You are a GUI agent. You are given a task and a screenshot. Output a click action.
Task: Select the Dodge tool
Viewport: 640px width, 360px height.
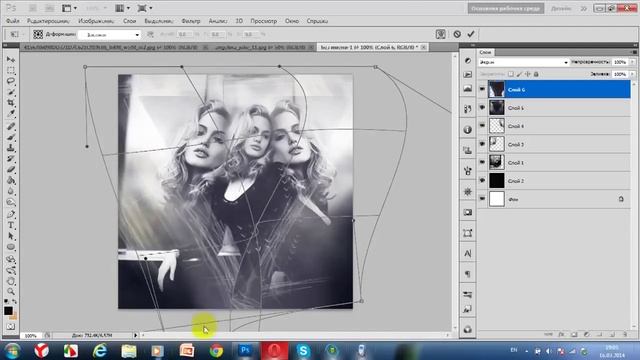(x=11, y=202)
